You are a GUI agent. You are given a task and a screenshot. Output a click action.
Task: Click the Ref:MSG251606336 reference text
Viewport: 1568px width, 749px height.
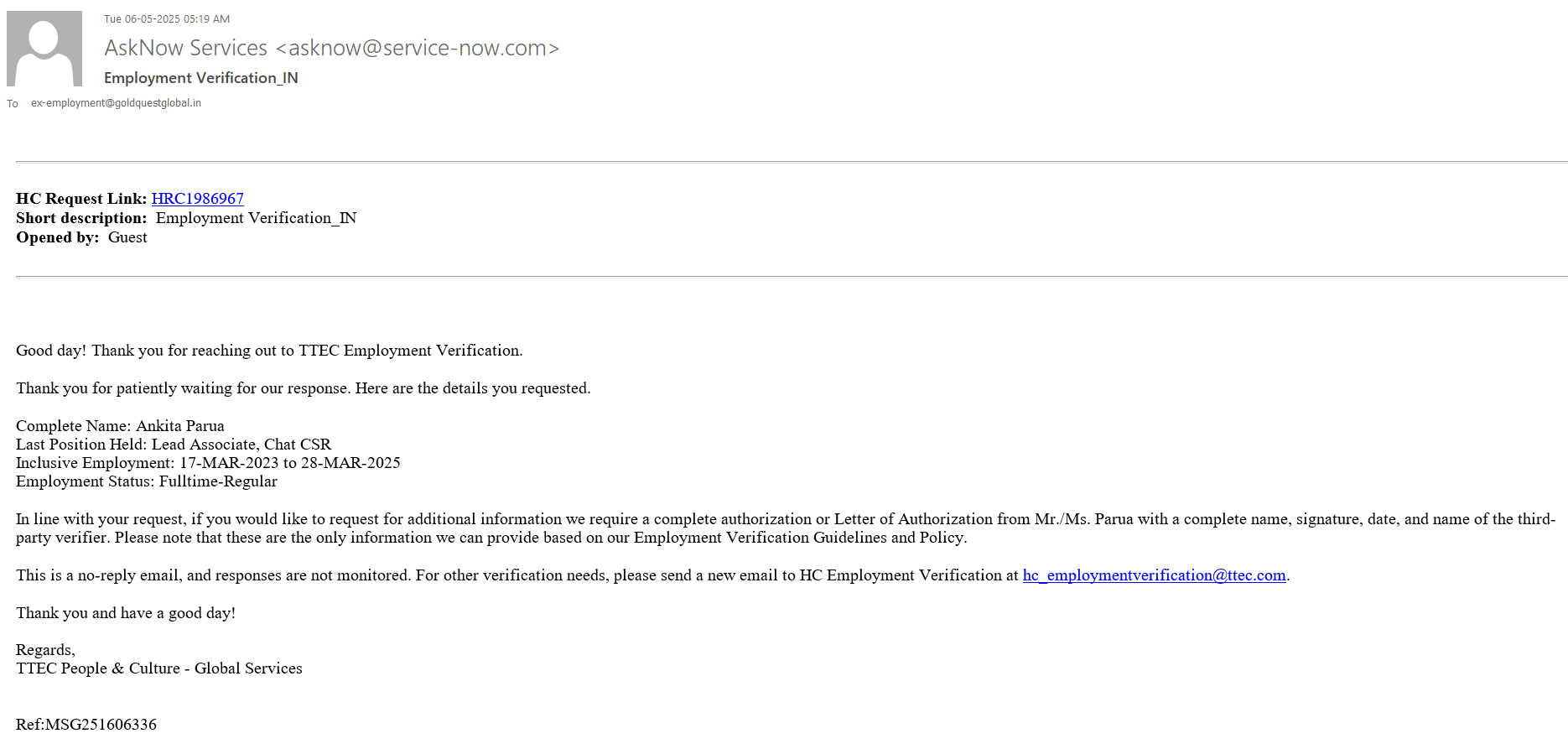(86, 725)
